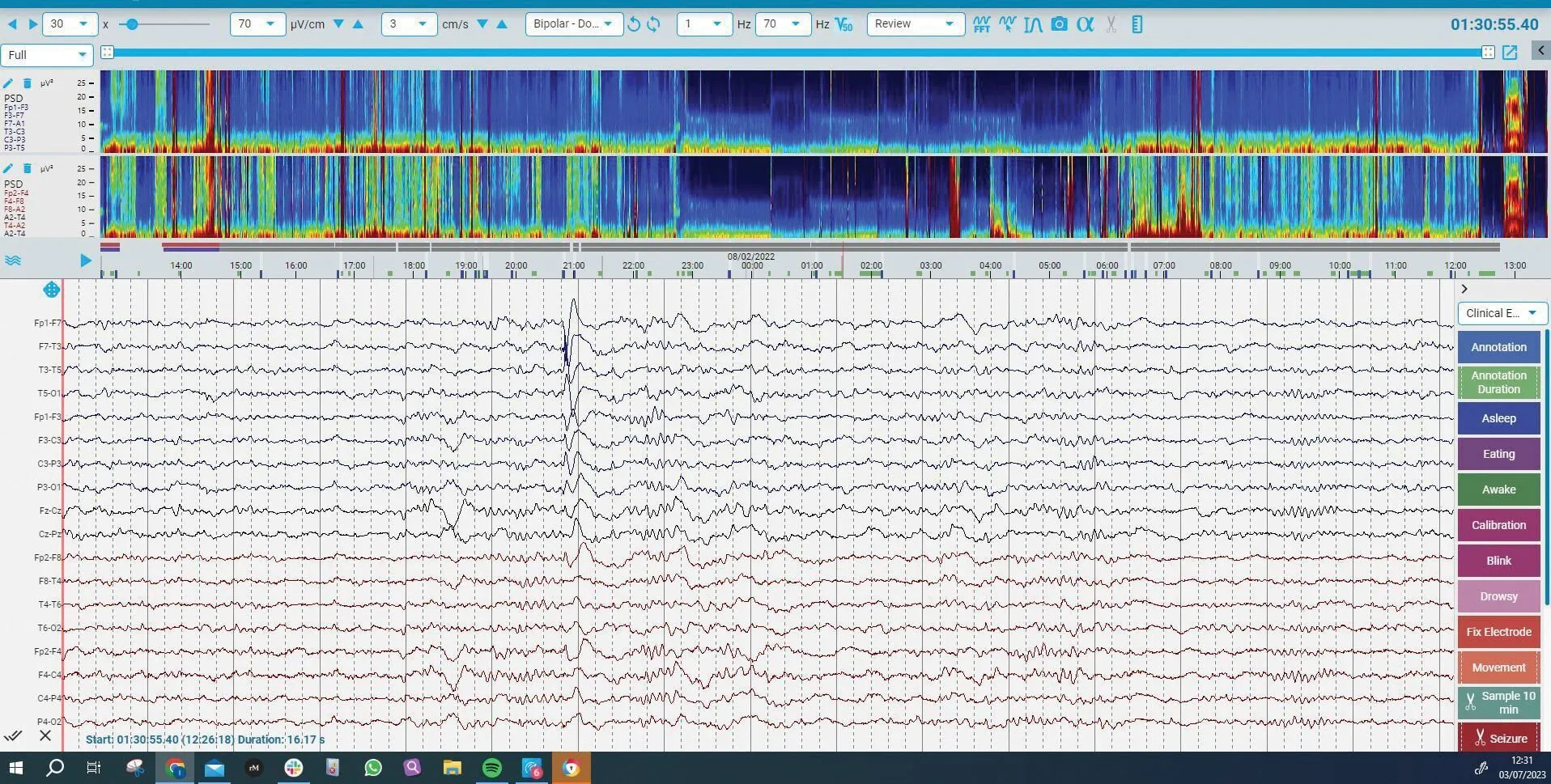Adjust the playback speed slider knob
Screen dimensions: 1551x784
pyautogui.click(x=132, y=24)
